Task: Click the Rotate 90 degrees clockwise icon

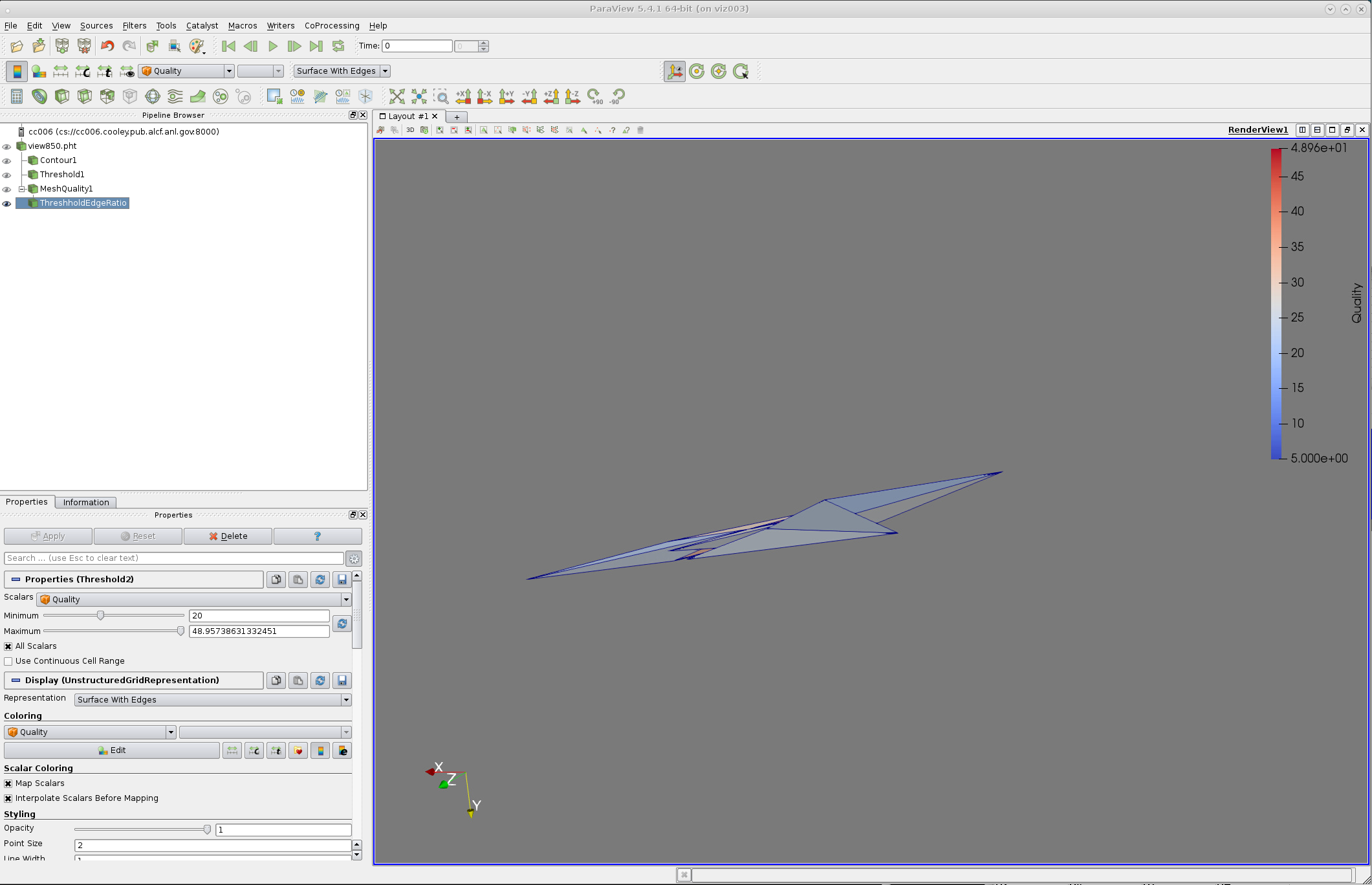Action: (594, 96)
